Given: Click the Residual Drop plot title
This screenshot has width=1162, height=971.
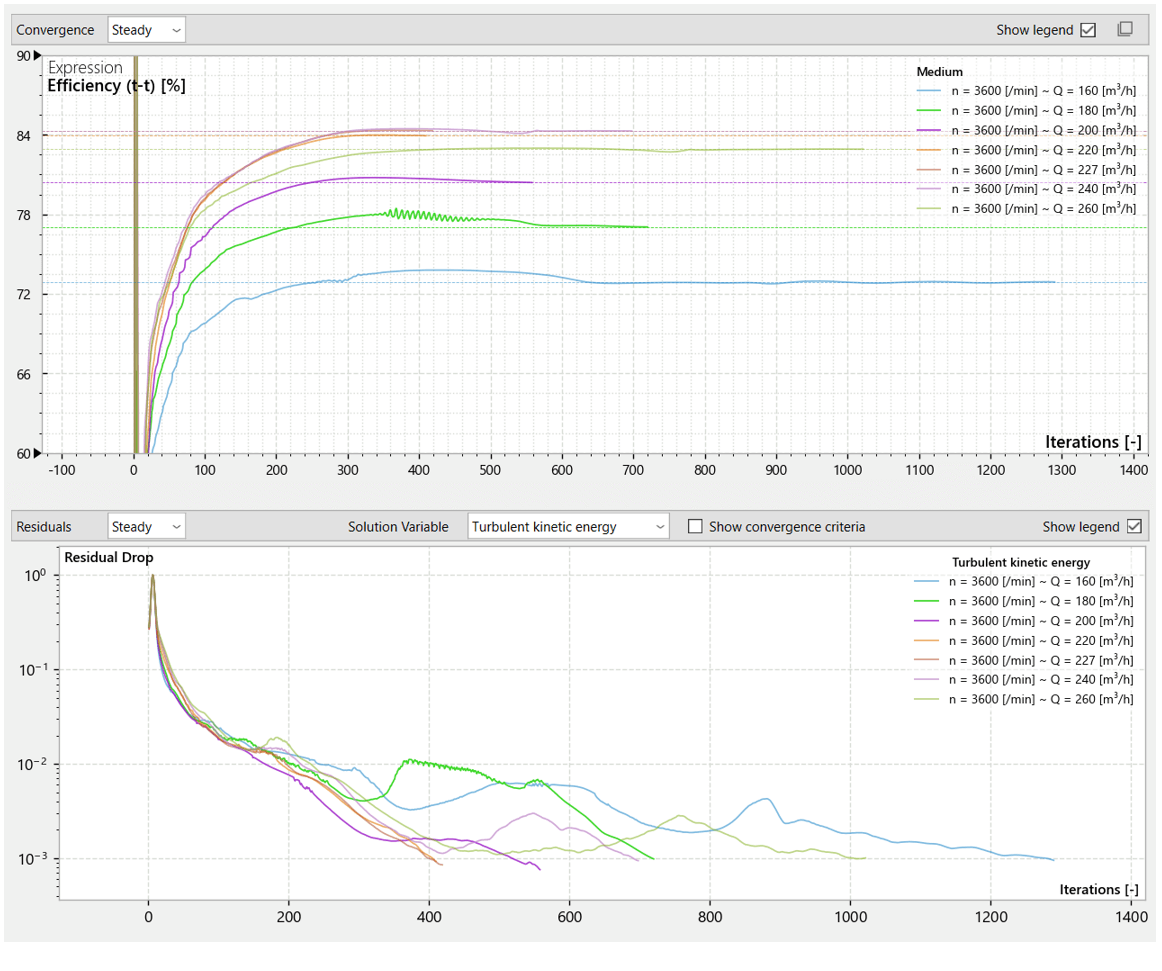Looking at the screenshot, I should coord(109,557).
